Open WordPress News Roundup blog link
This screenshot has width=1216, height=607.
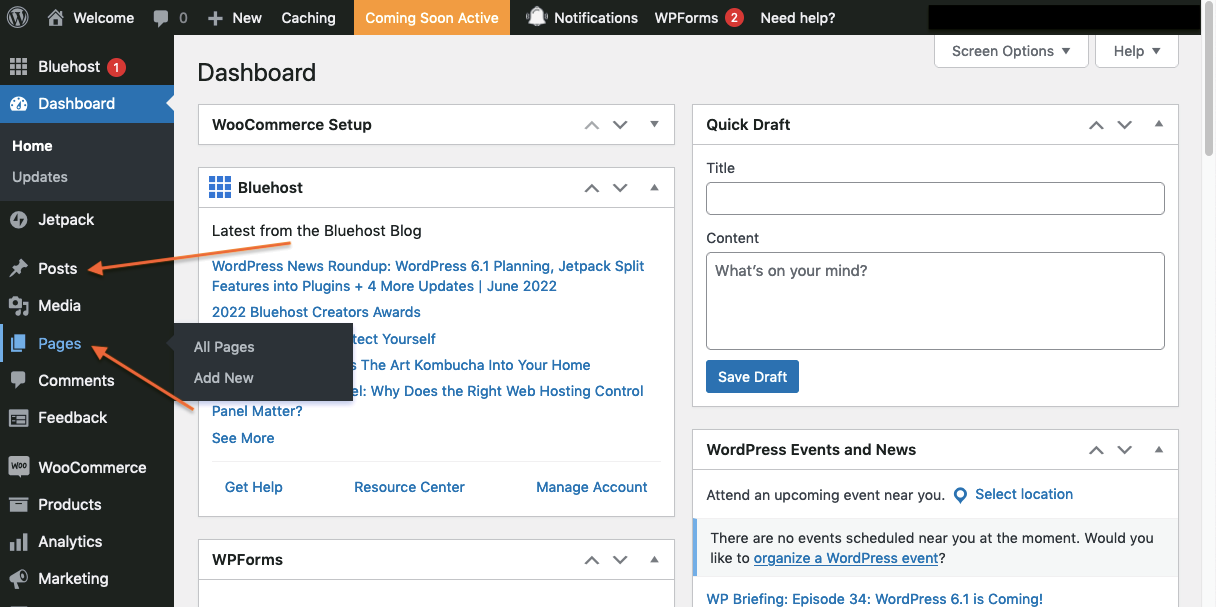[x=428, y=276]
